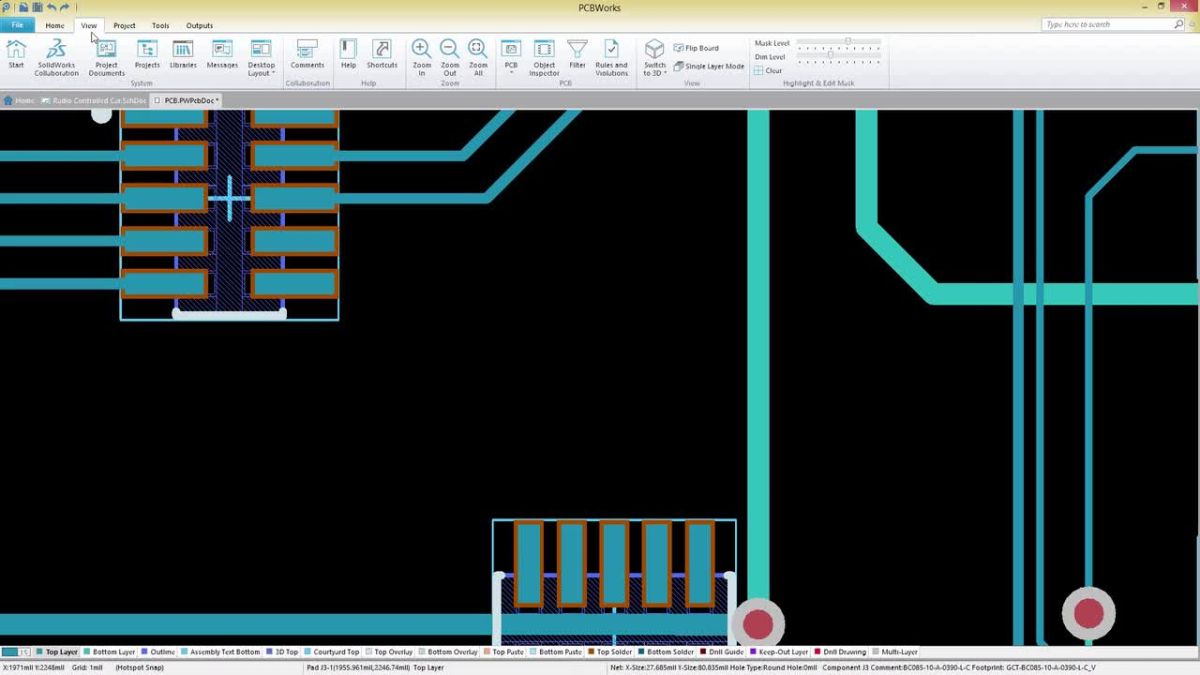Screen dimensions: 1200x675
Task: Toggle the Clear mask option
Action: coord(772,70)
